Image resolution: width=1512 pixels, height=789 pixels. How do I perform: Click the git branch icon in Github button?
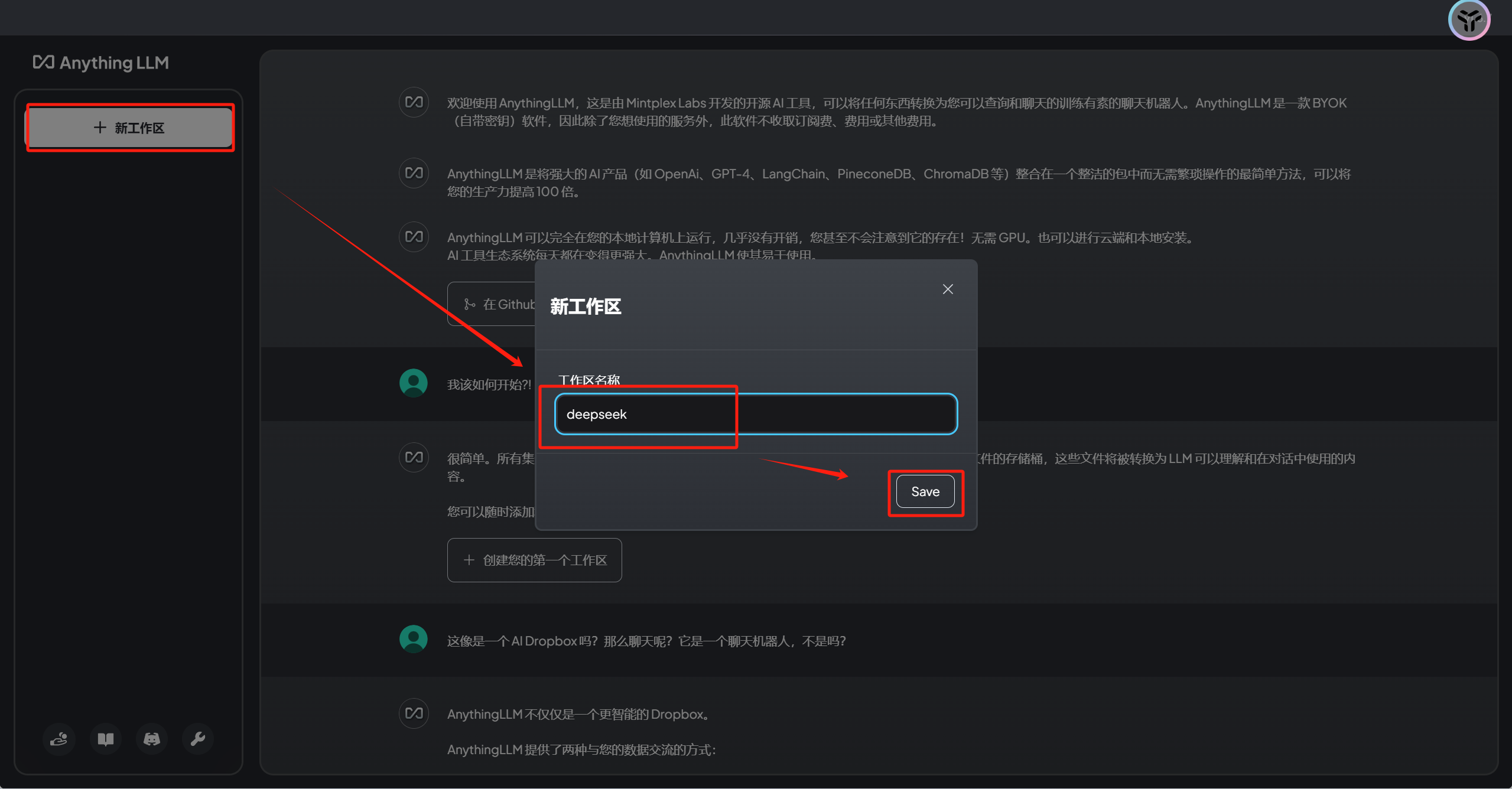pyautogui.click(x=470, y=304)
